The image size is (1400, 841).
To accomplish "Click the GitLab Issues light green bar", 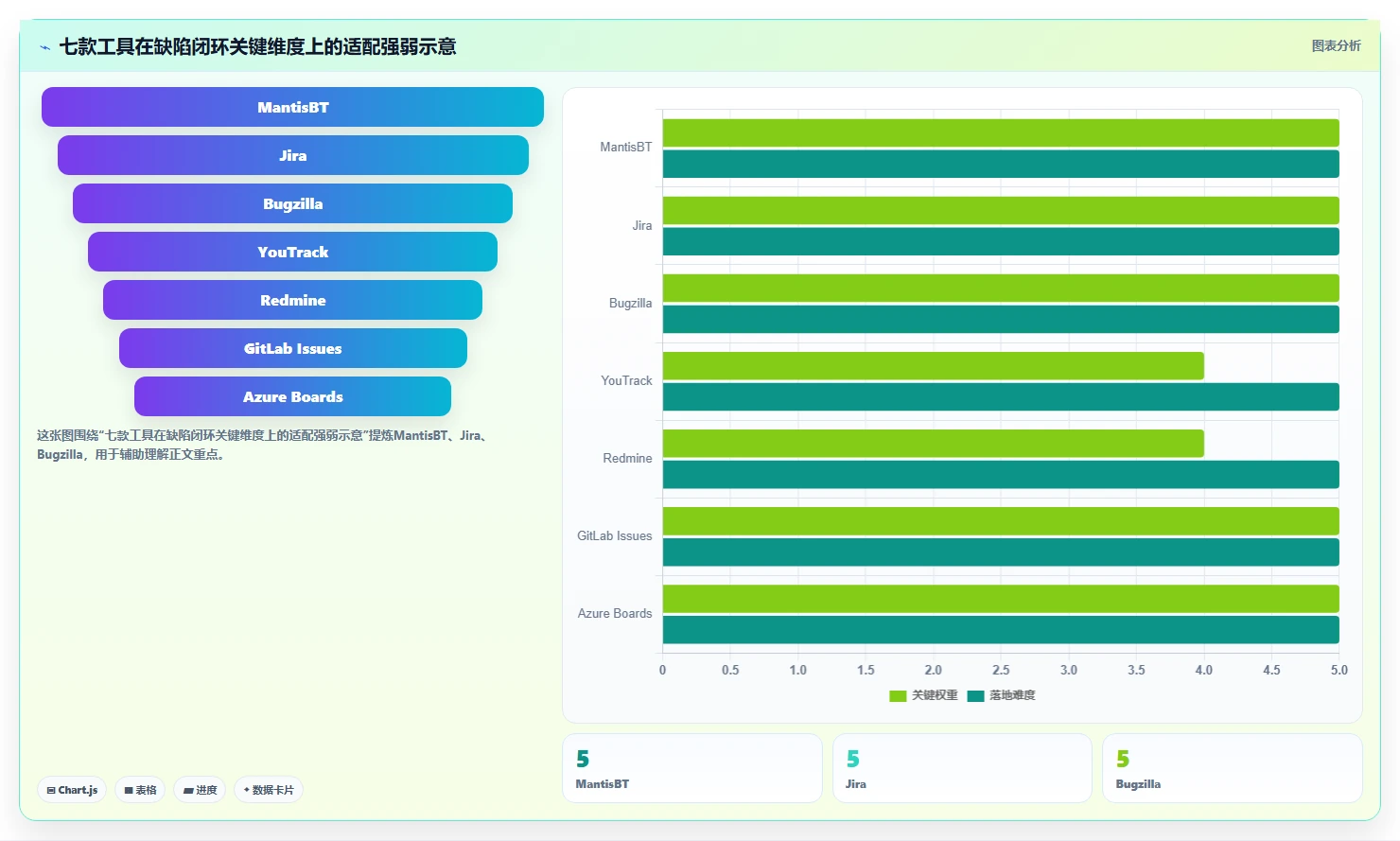I will [1001, 520].
